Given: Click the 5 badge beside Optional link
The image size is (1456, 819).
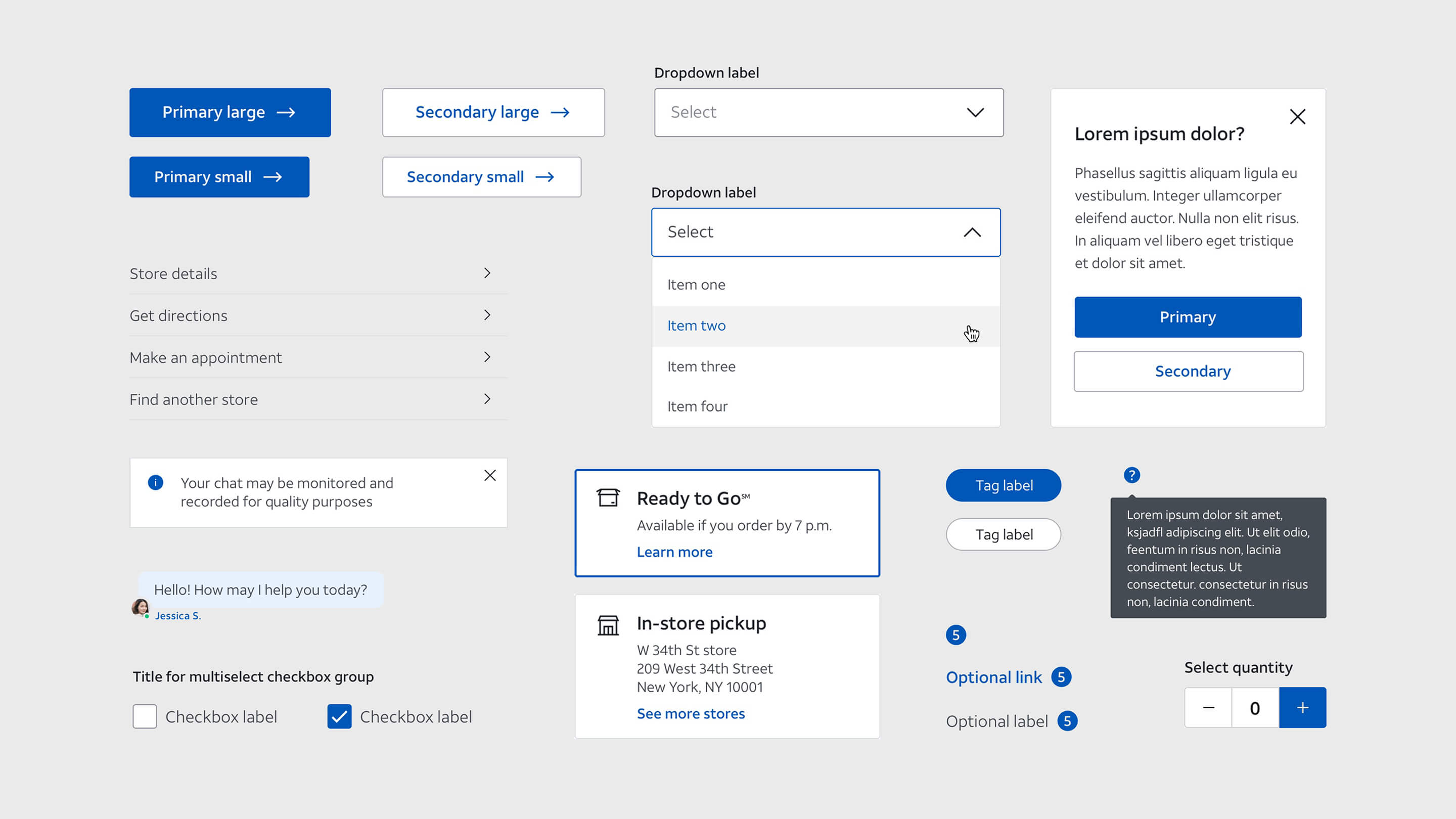Looking at the screenshot, I should click(1061, 677).
